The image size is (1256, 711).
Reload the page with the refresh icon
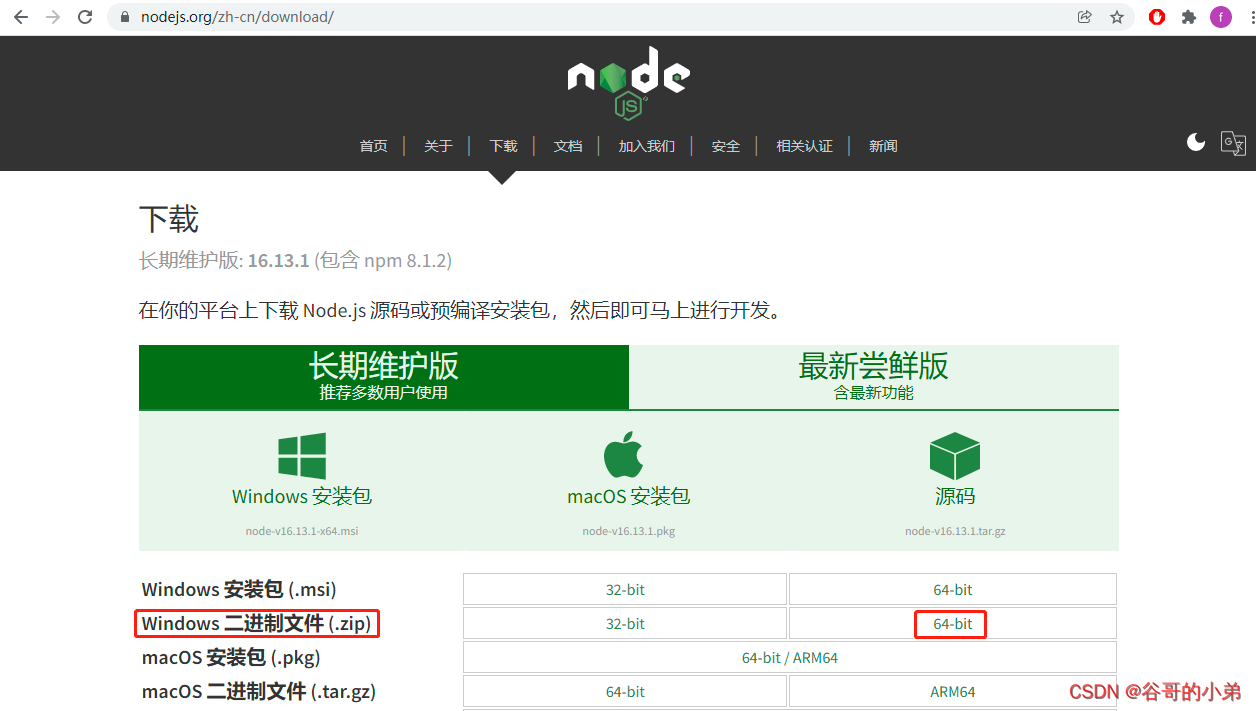click(86, 17)
